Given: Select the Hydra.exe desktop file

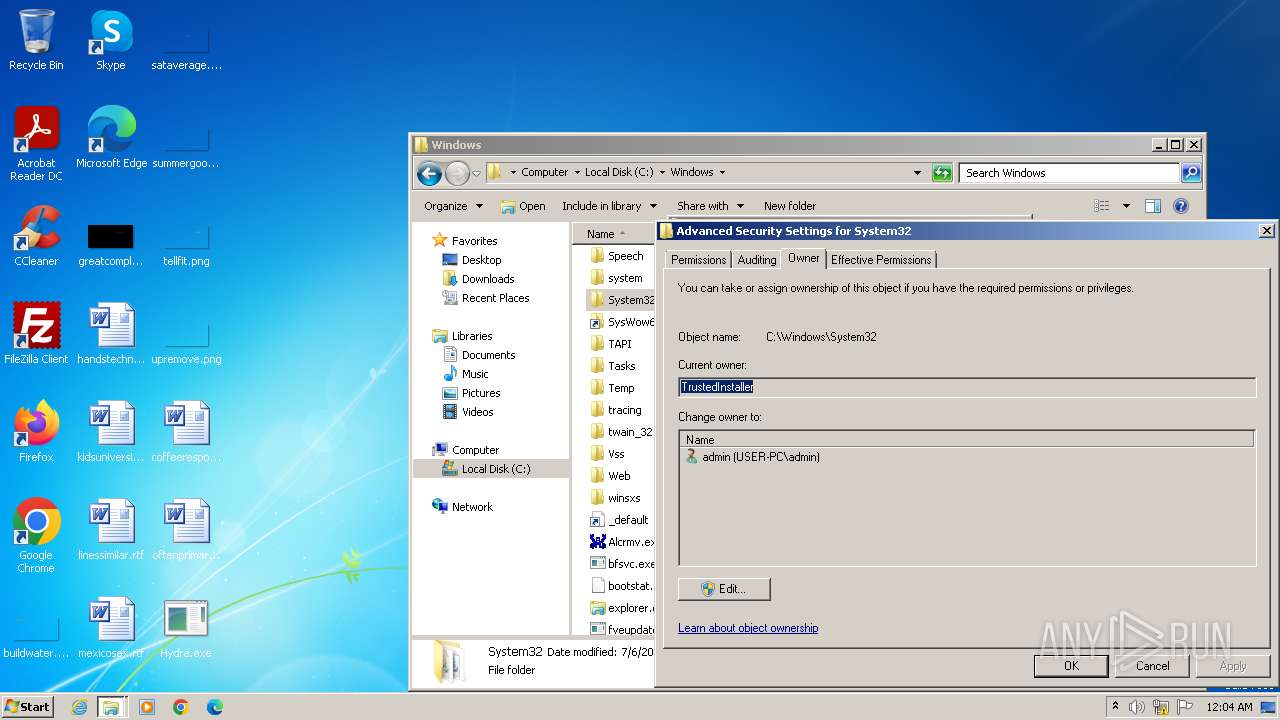Looking at the screenshot, I should click(186, 628).
